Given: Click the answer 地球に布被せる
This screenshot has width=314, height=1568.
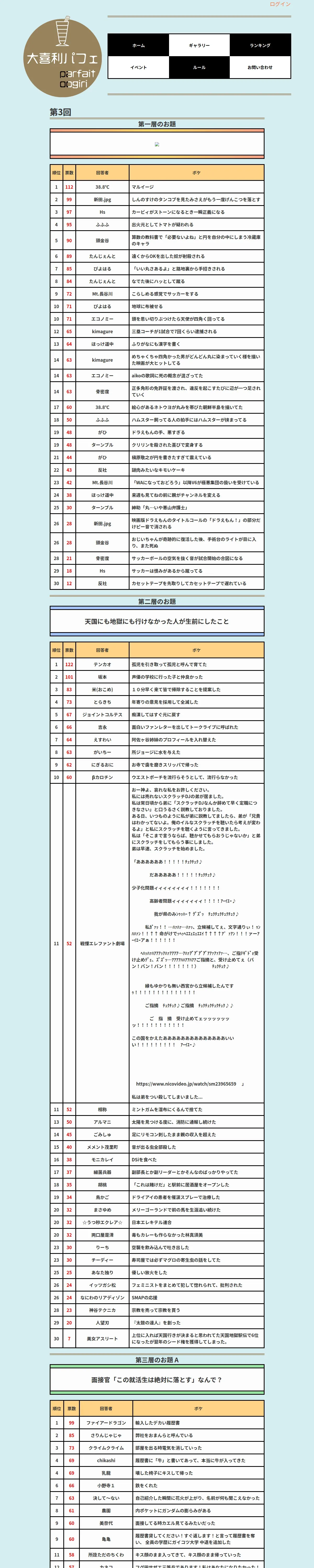Looking at the screenshot, I should click(148, 306).
